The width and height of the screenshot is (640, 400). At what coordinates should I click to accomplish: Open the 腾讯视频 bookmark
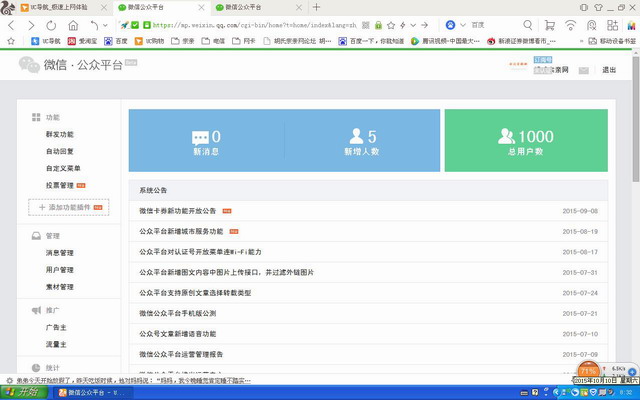coord(445,41)
